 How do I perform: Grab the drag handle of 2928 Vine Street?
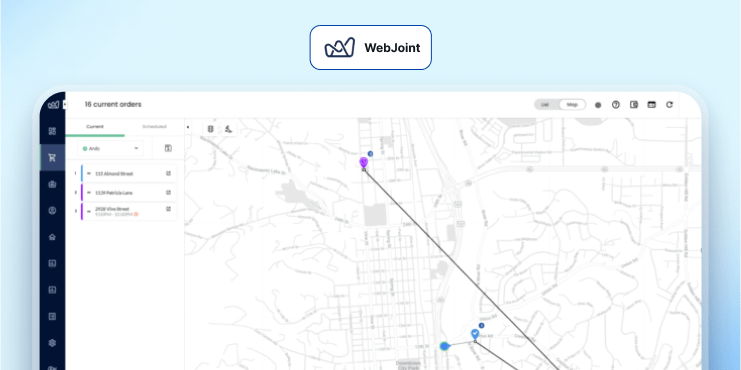tap(88, 211)
